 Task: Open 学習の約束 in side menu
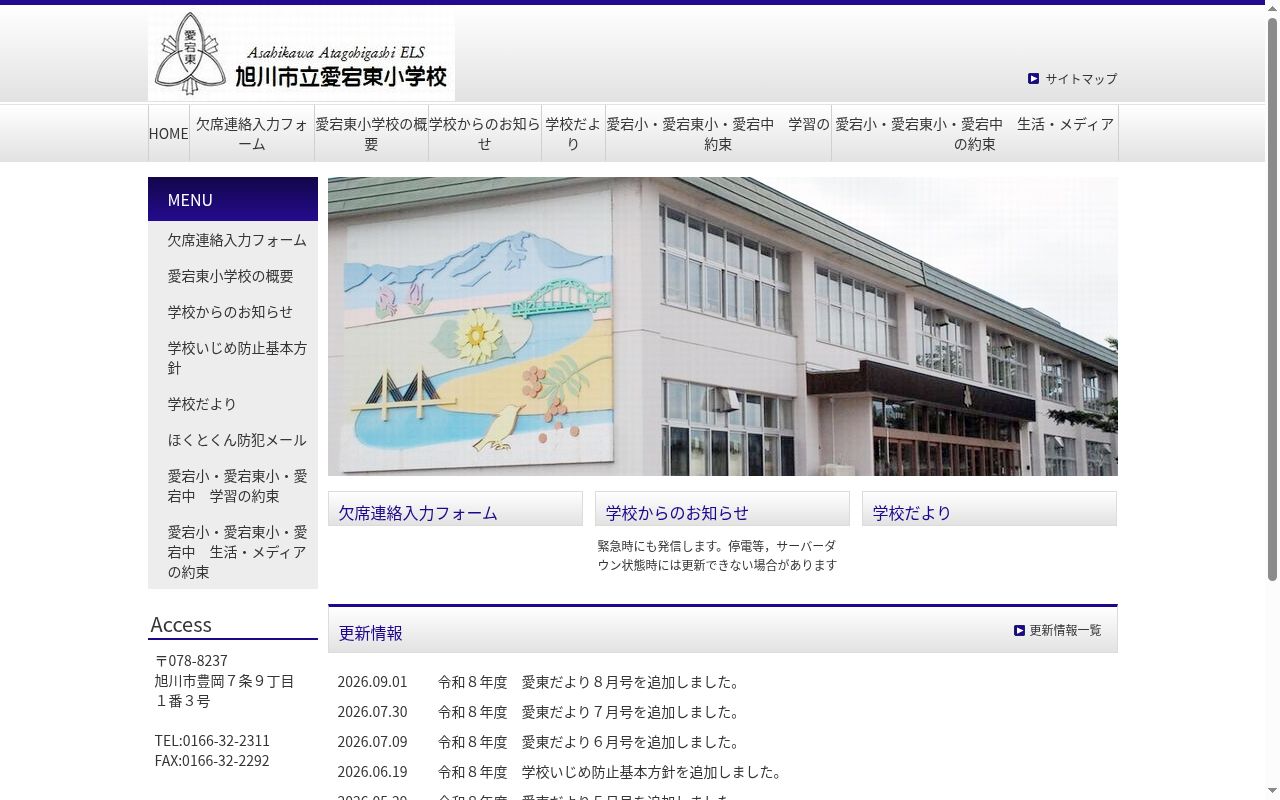pos(237,486)
